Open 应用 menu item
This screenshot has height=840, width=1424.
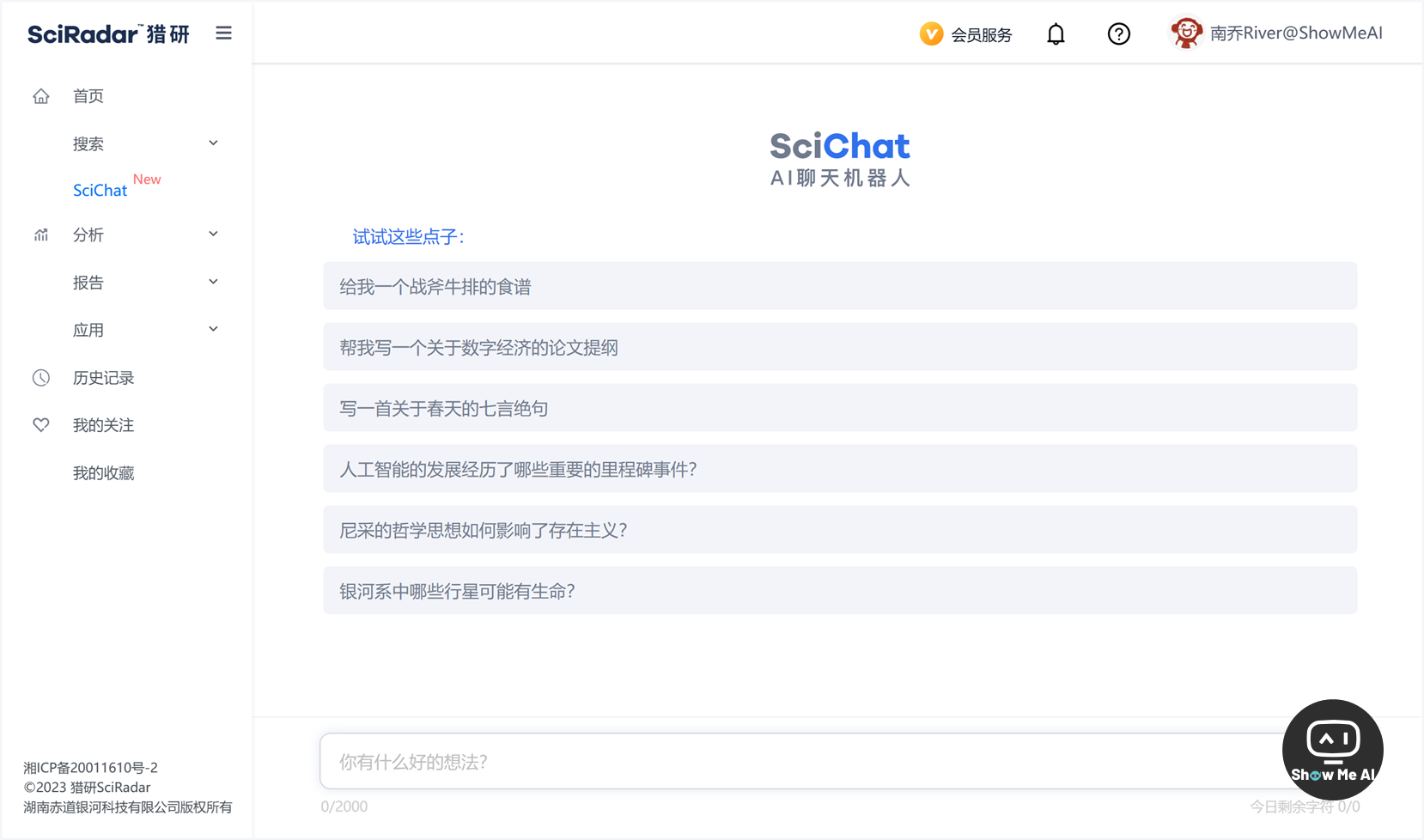click(88, 330)
